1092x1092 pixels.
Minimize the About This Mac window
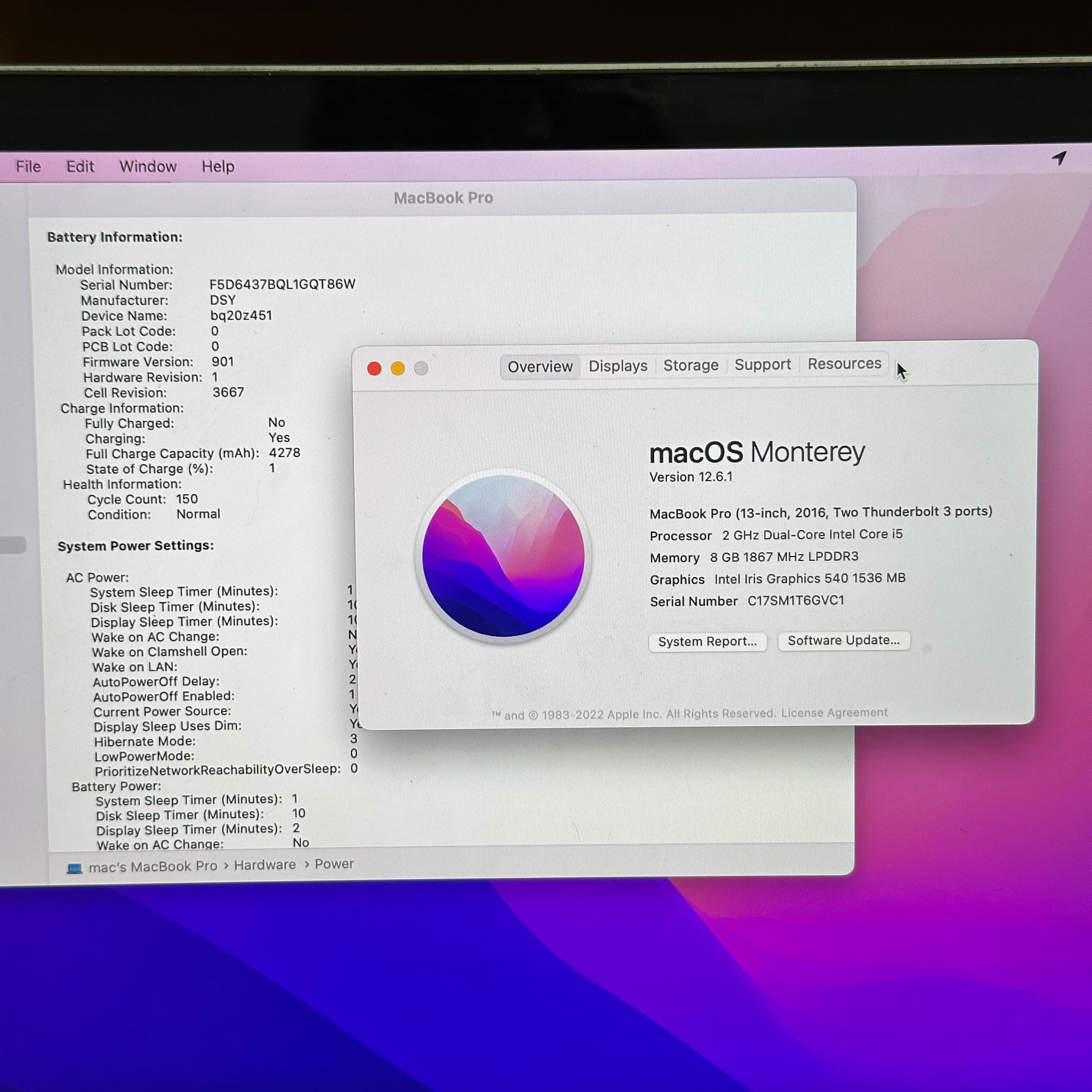[397, 369]
